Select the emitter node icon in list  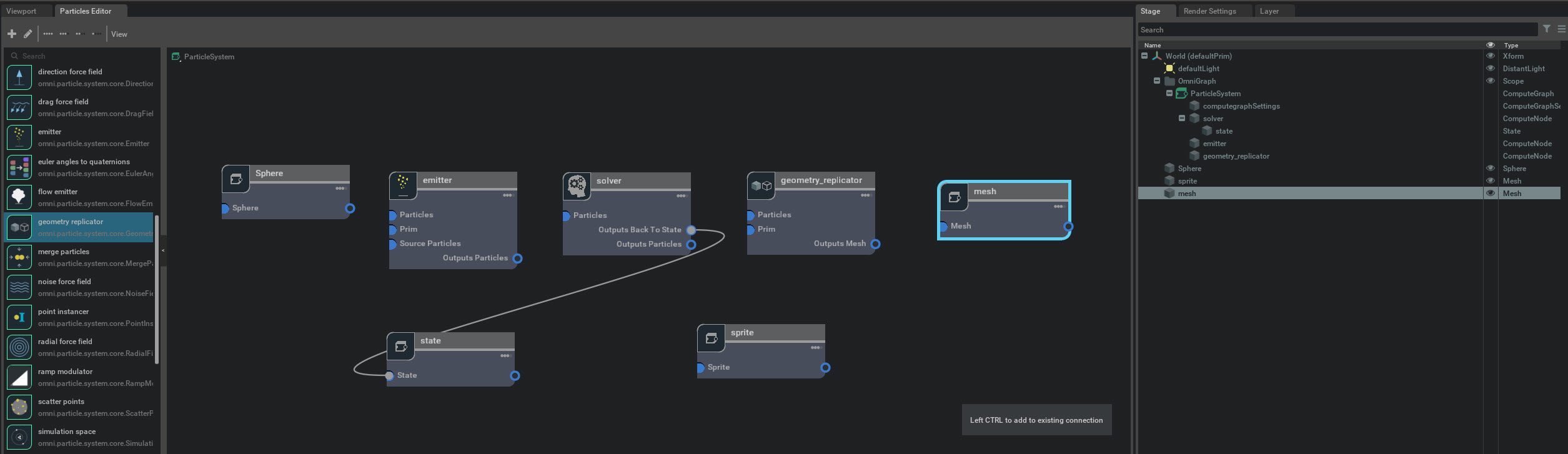[19, 137]
